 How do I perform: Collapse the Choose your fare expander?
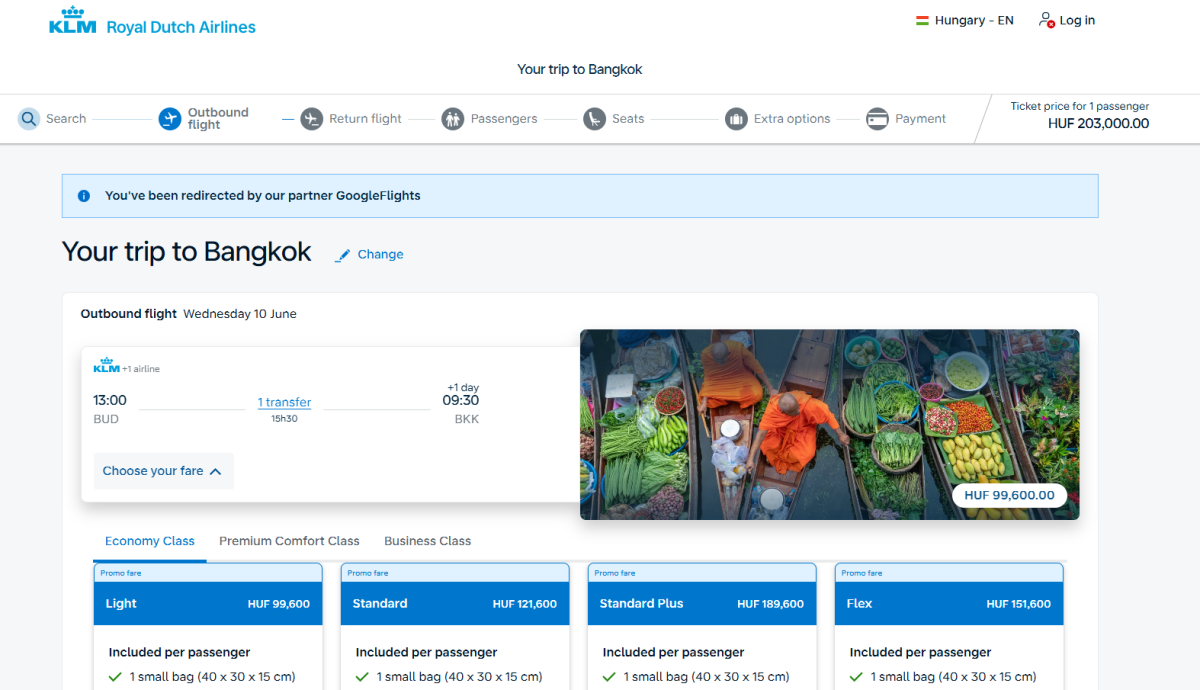pyautogui.click(x=163, y=471)
